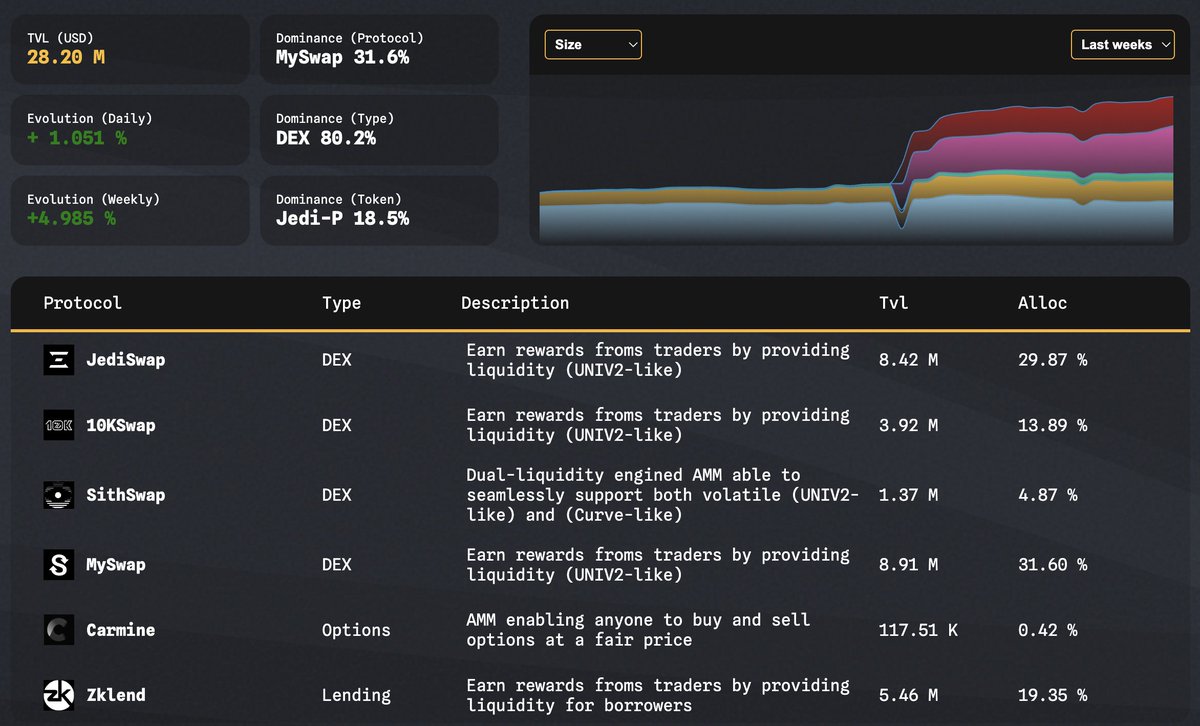The height and width of the screenshot is (726, 1200).
Task: Click the 31.60 % allocation value
Action: click(x=1052, y=565)
